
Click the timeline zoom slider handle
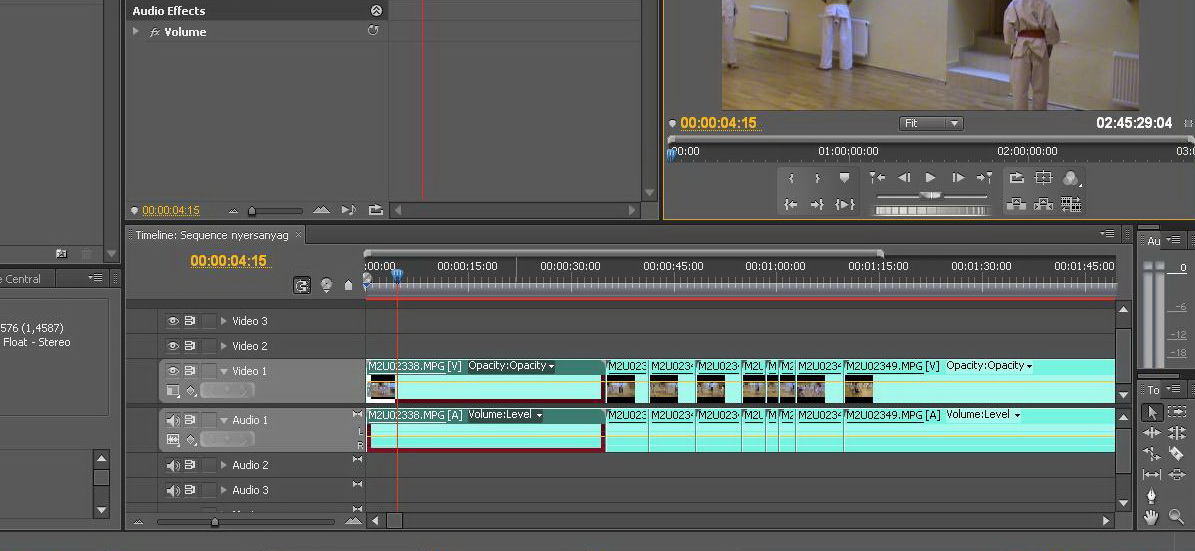click(215, 522)
